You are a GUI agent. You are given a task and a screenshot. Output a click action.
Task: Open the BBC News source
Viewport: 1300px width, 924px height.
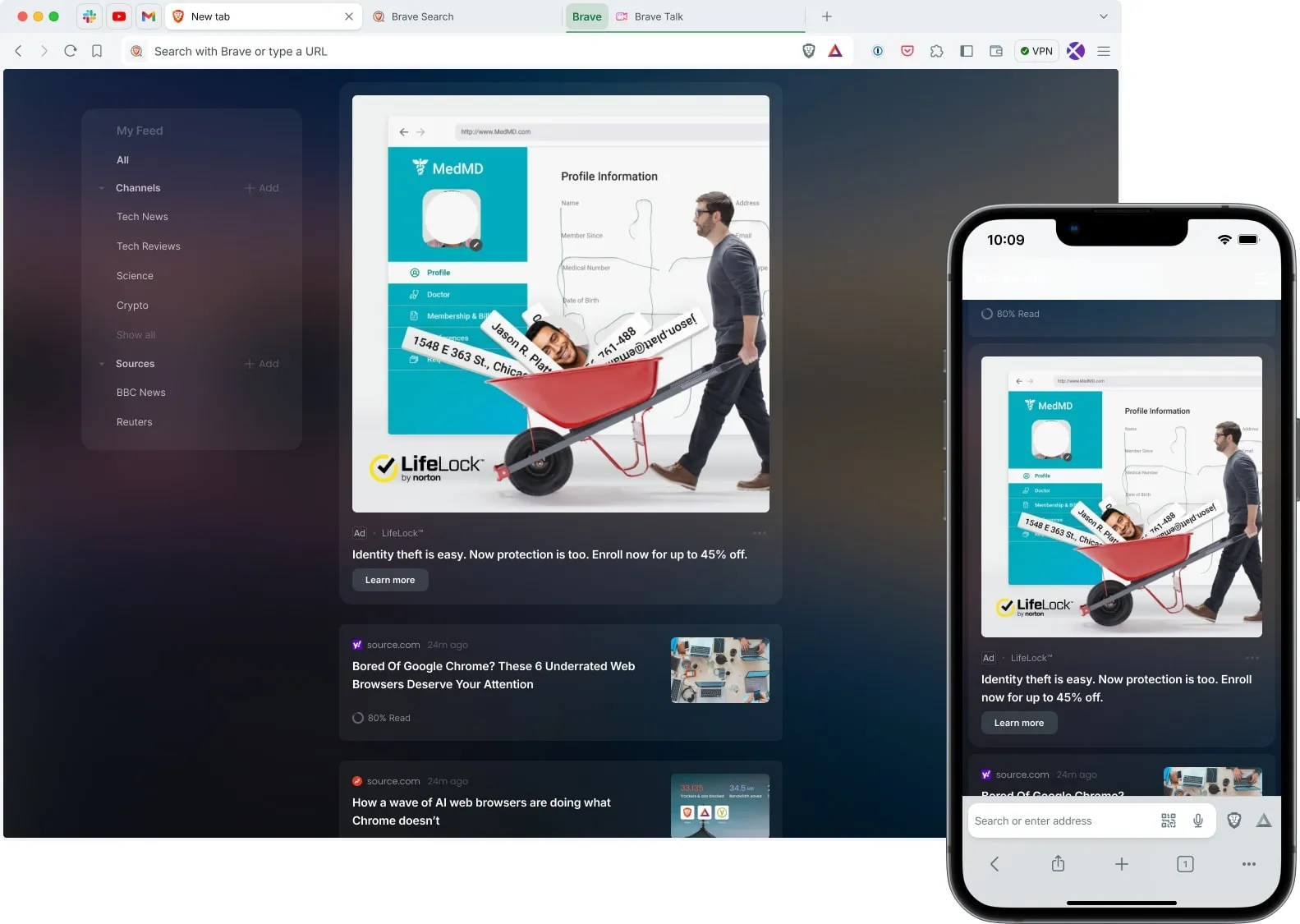[x=140, y=393]
